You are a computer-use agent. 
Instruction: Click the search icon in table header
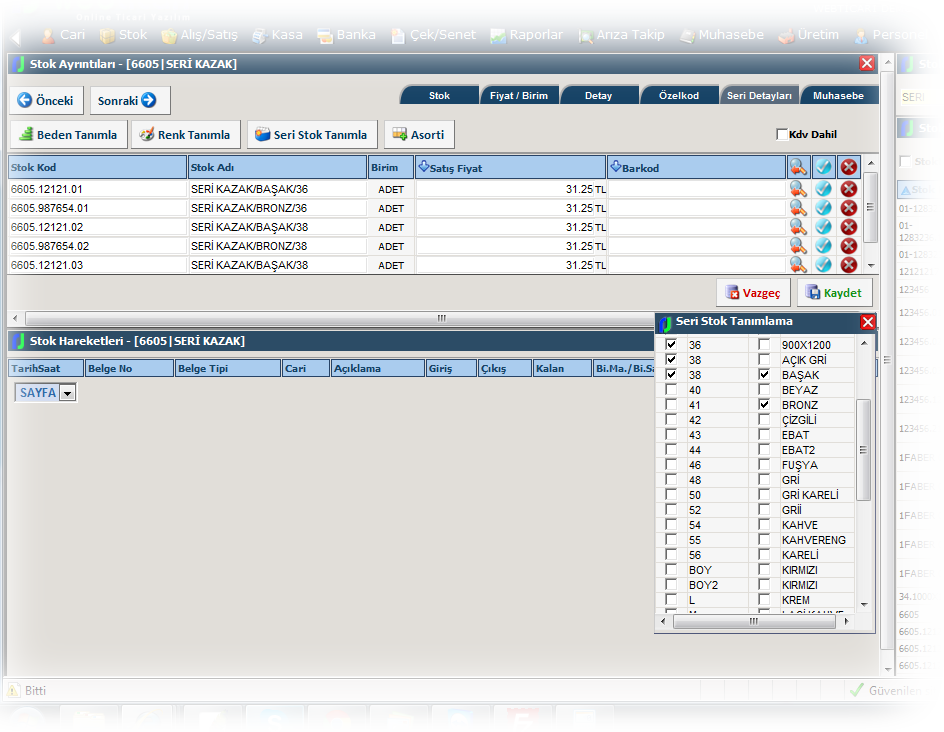(798, 167)
